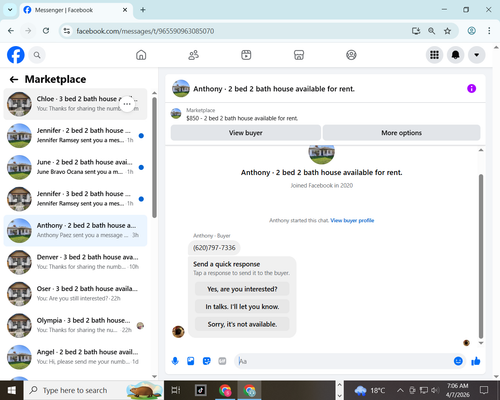Viewport: 500px width, 400px height.
Task: Click into the message text field
Action: click(343, 361)
